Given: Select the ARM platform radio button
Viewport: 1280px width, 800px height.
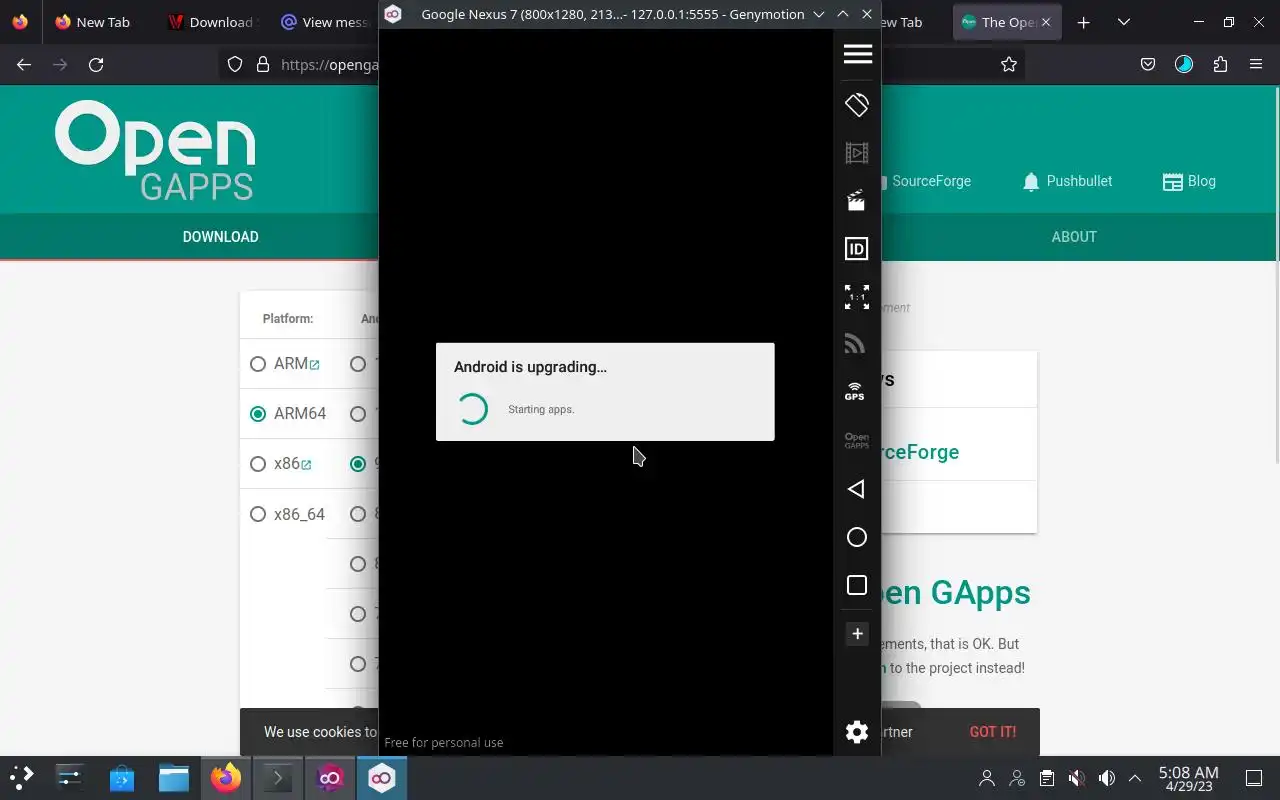Looking at the screenshot, I should tap(258, 364).
